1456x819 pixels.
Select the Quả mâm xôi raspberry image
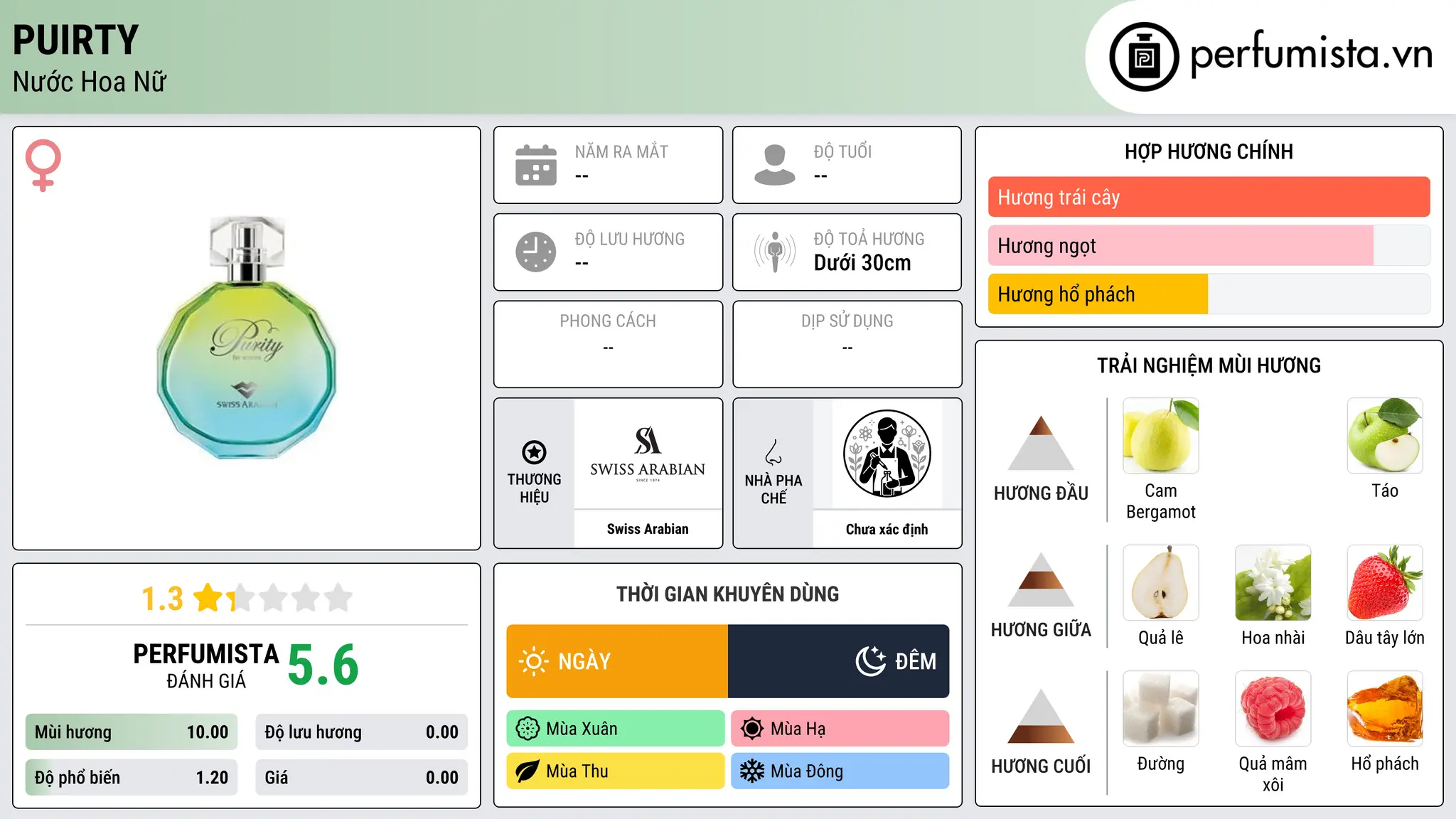pyautogui.click(x=1273, y=709)
